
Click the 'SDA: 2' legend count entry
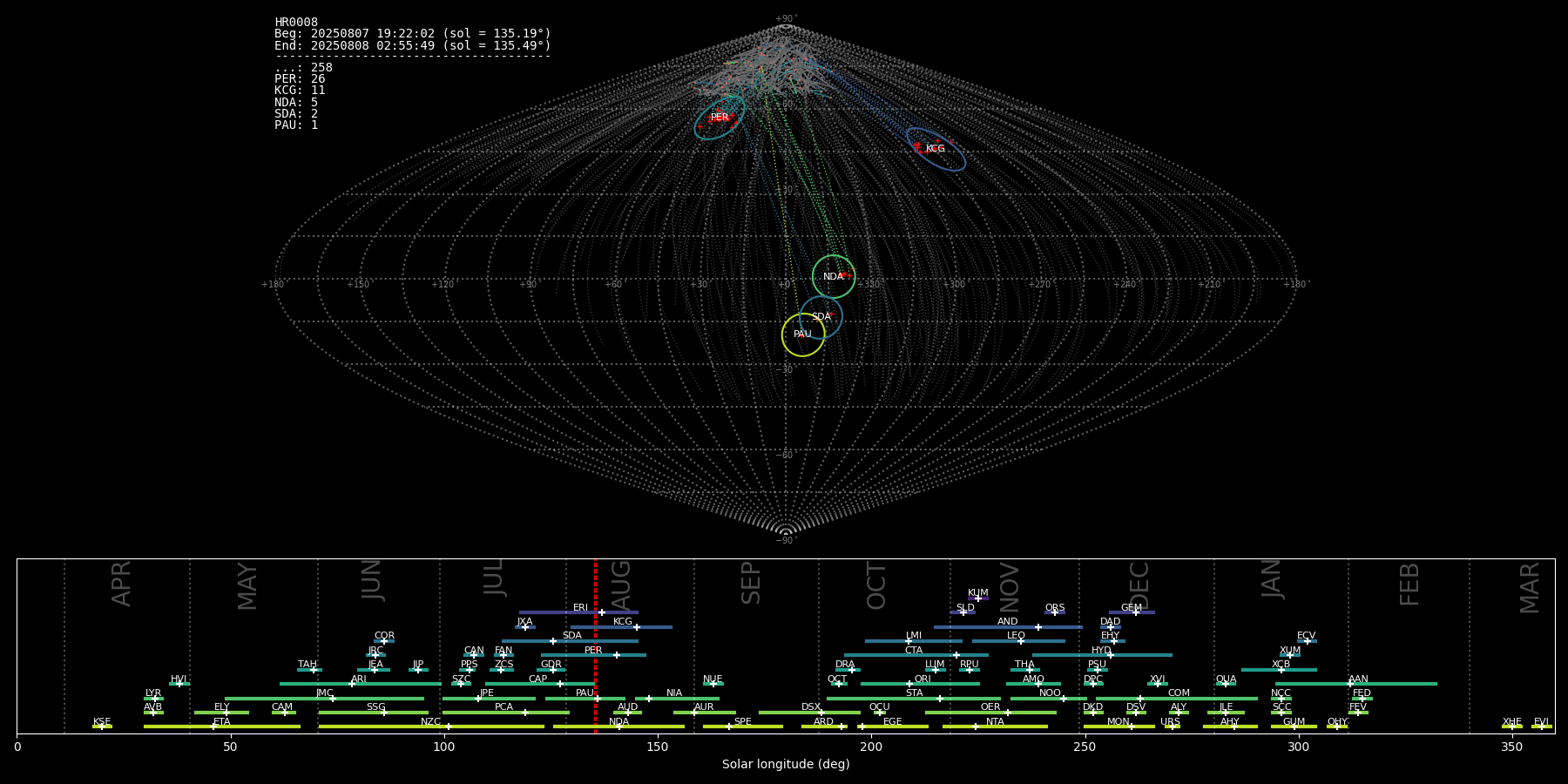tap(296, 114)
